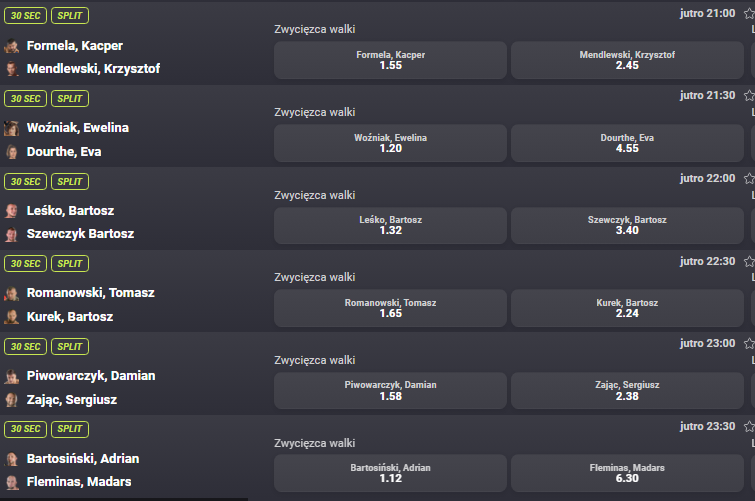Select Dourthe, Eva odds 4.55
The width and height of the screenshot is (755, 501).
click(x=627, y=143)
